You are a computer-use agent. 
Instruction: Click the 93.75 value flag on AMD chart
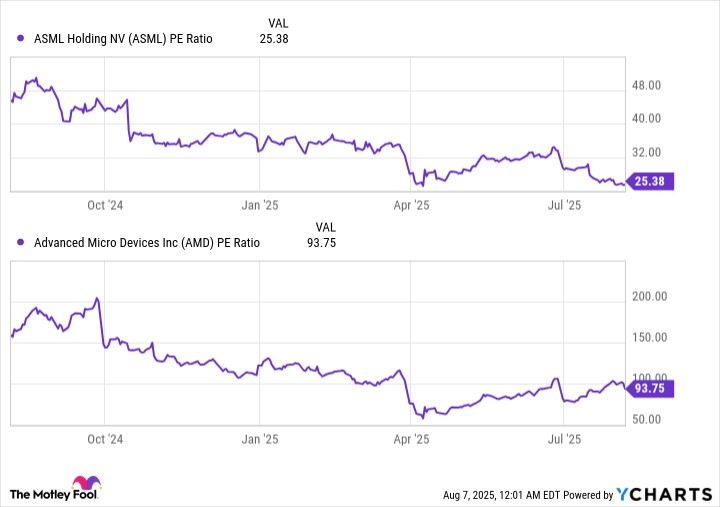[655, 389]
